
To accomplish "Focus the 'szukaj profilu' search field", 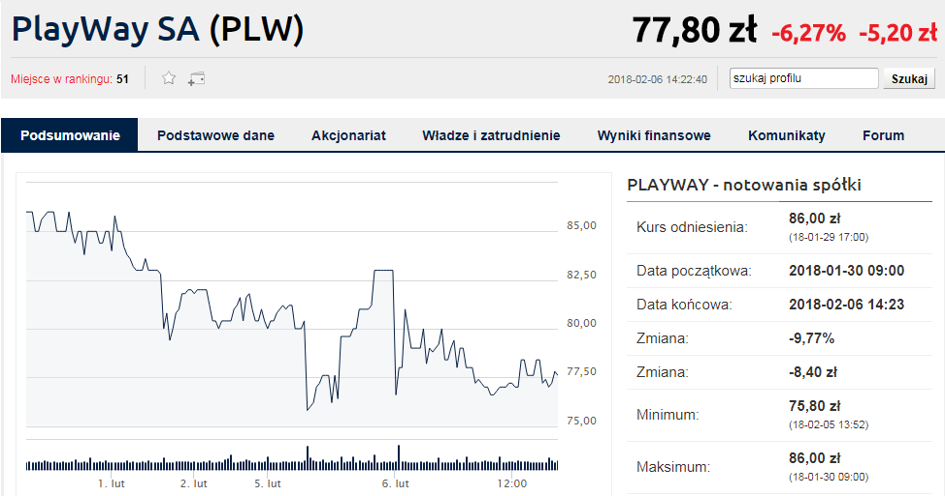I will pyautogui.click(x=804, y=78).
